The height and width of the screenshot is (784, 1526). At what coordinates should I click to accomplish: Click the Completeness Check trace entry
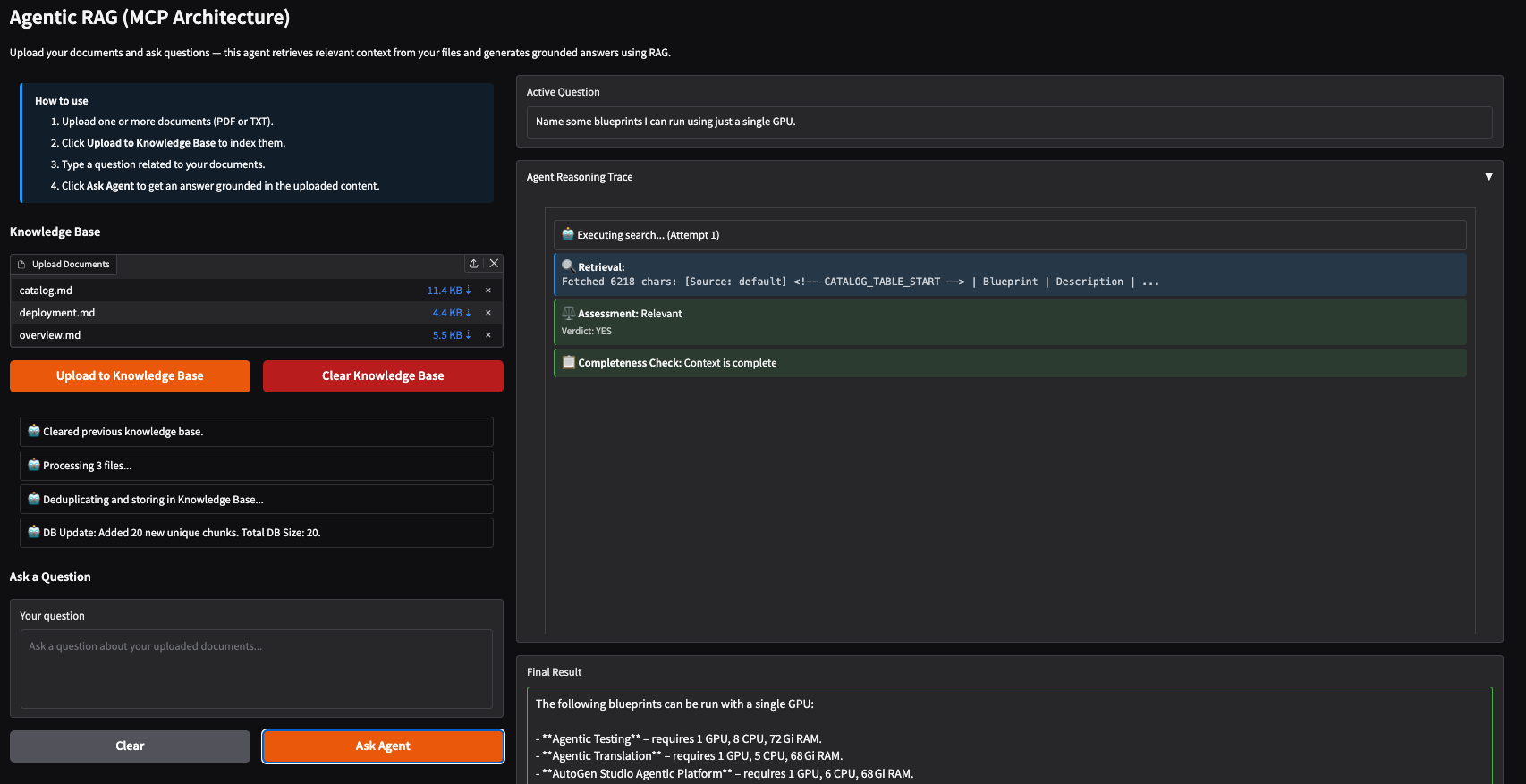coord(1010,363)
